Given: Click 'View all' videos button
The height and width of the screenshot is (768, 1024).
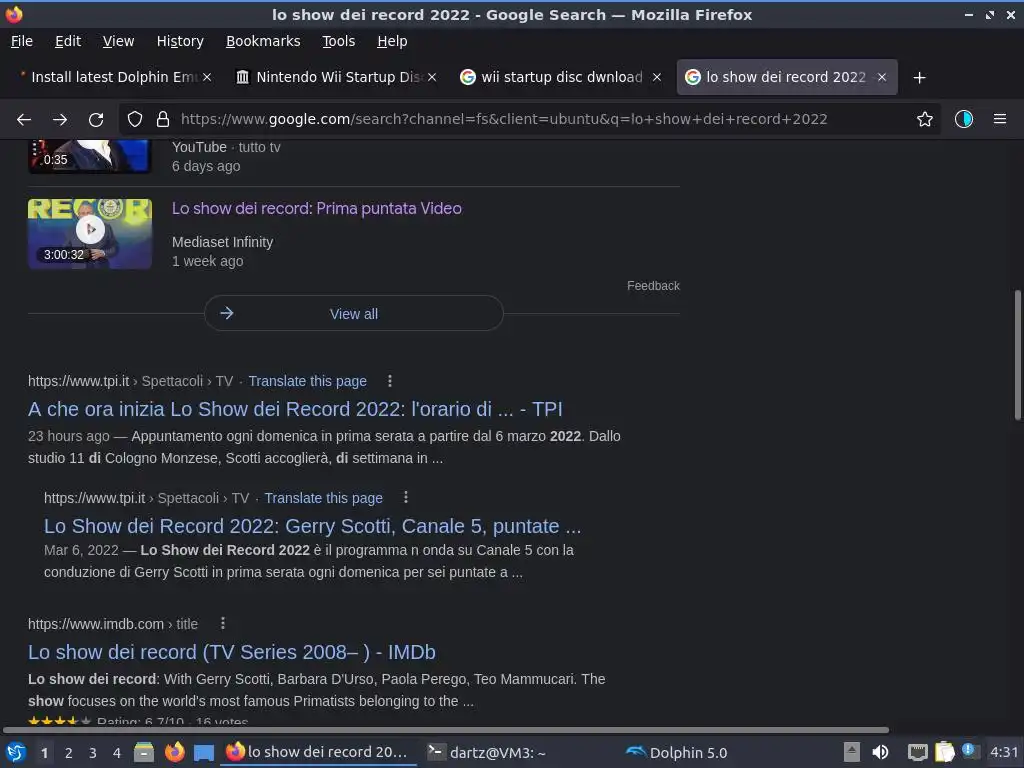Looking at the screenshot, I should (354, 313).
